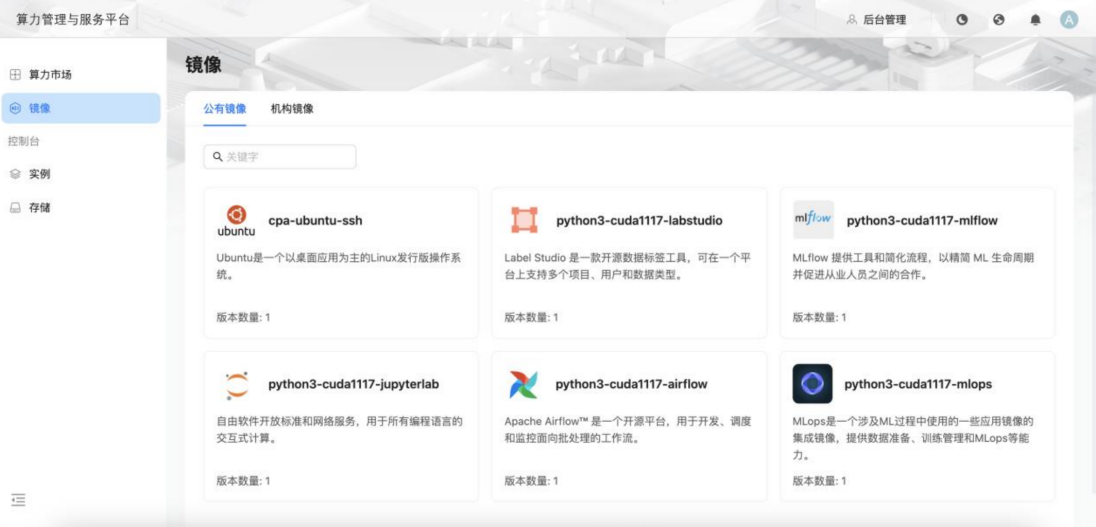The width and height of the screenshot is (1096, 527).
Task: Select 实例 in sidebar
Action: (39, 174)
